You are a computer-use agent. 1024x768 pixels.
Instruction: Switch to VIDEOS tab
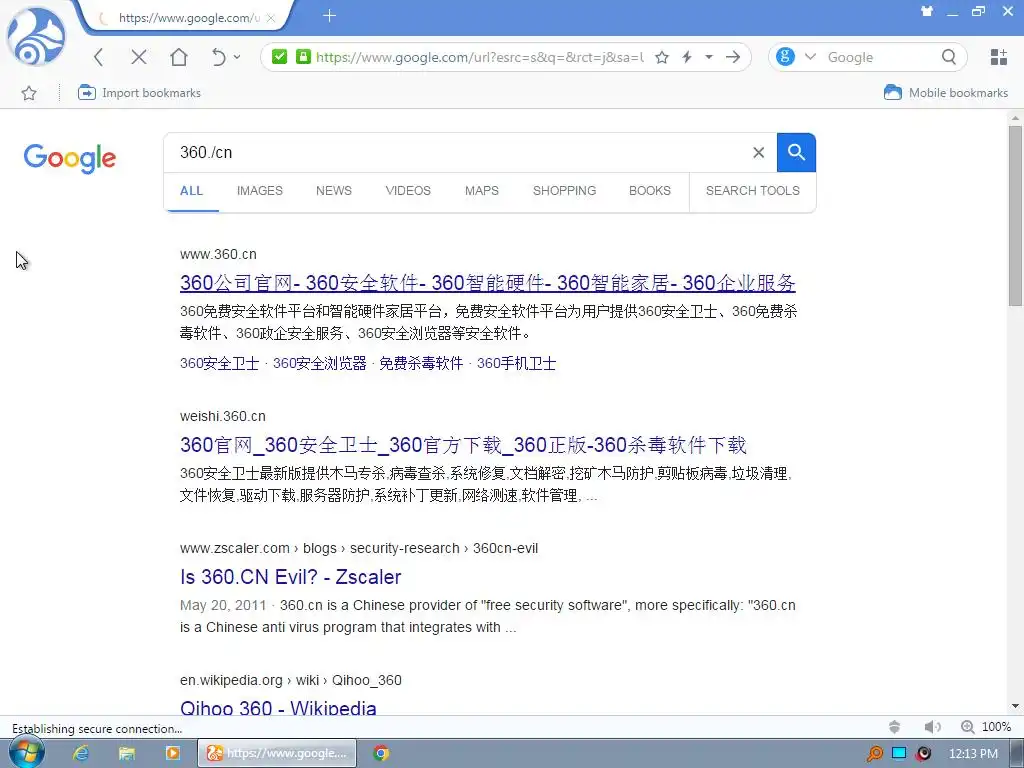[x=408, y=191]
